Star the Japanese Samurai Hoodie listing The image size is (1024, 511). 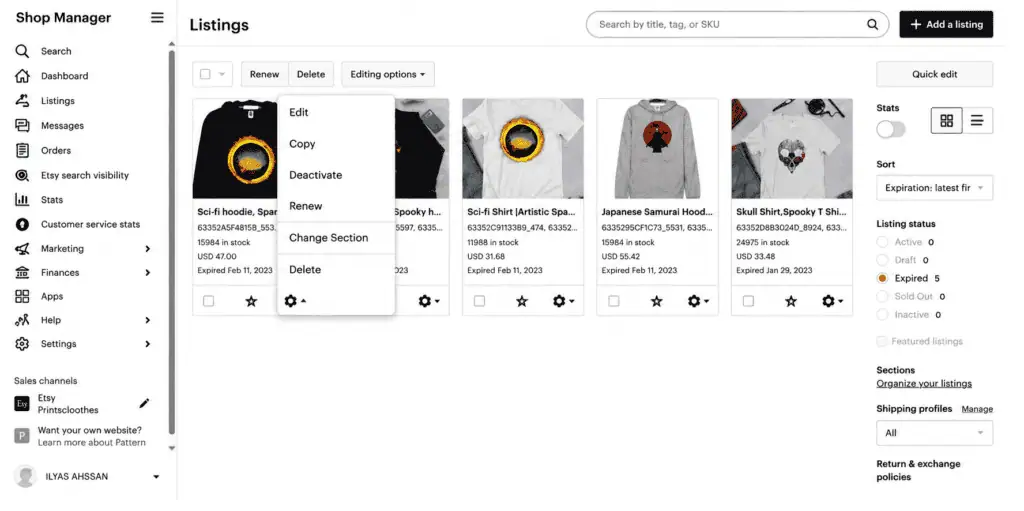coord(656,301)
